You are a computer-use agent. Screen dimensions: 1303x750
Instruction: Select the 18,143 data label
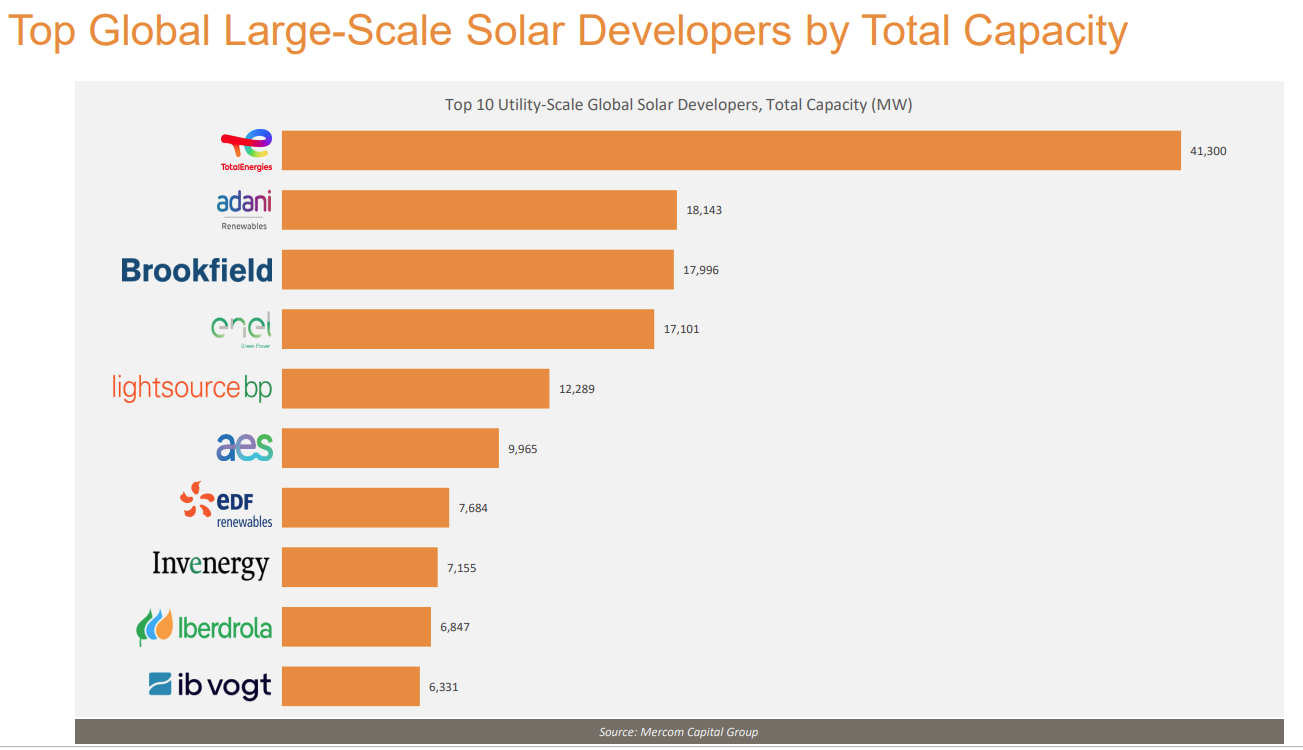tap(705, 210)
